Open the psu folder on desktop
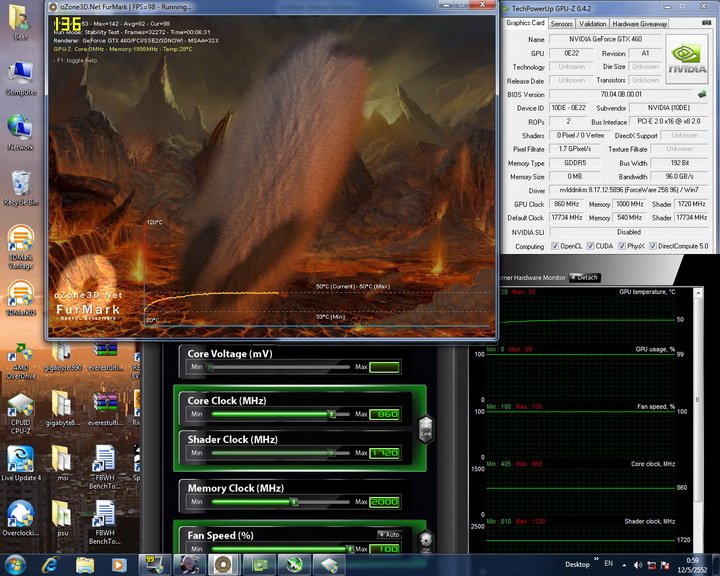The image size is (720, 576). [x=62, y=518]
